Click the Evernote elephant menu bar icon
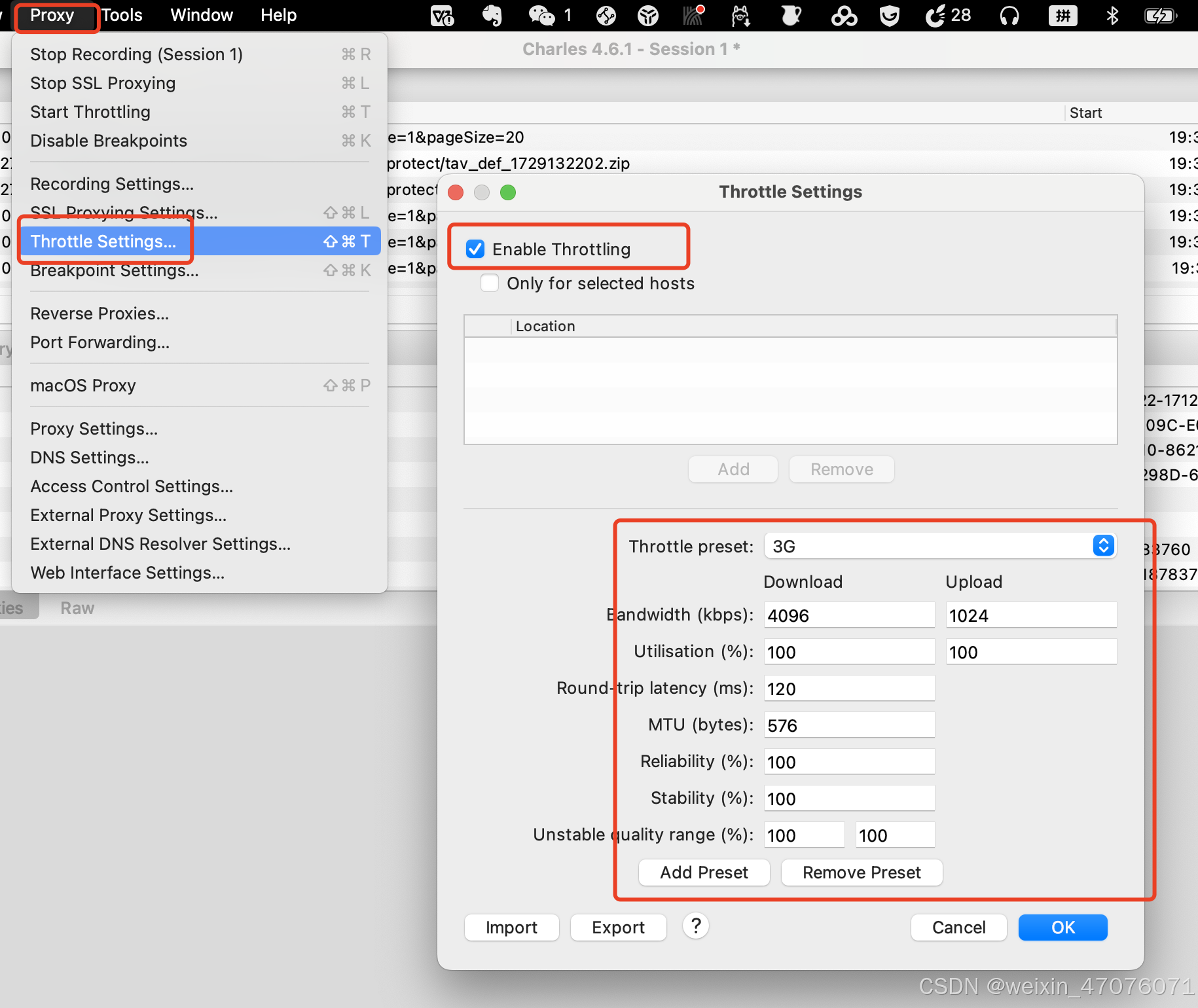This screenshot has width=1198, height=1008. coord(492,15)
